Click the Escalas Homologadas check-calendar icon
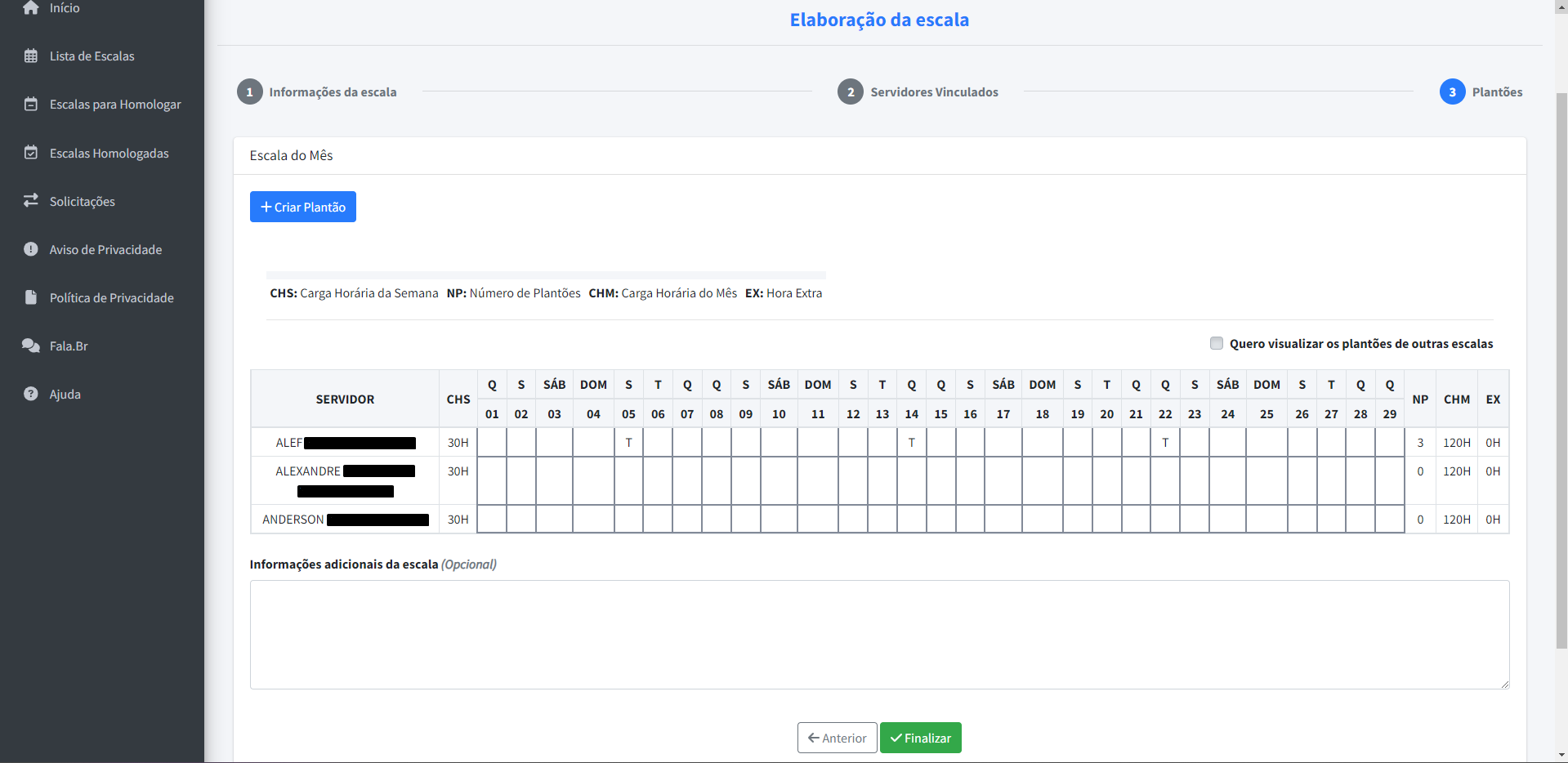The image size is (1568, 763). point(31,153)
